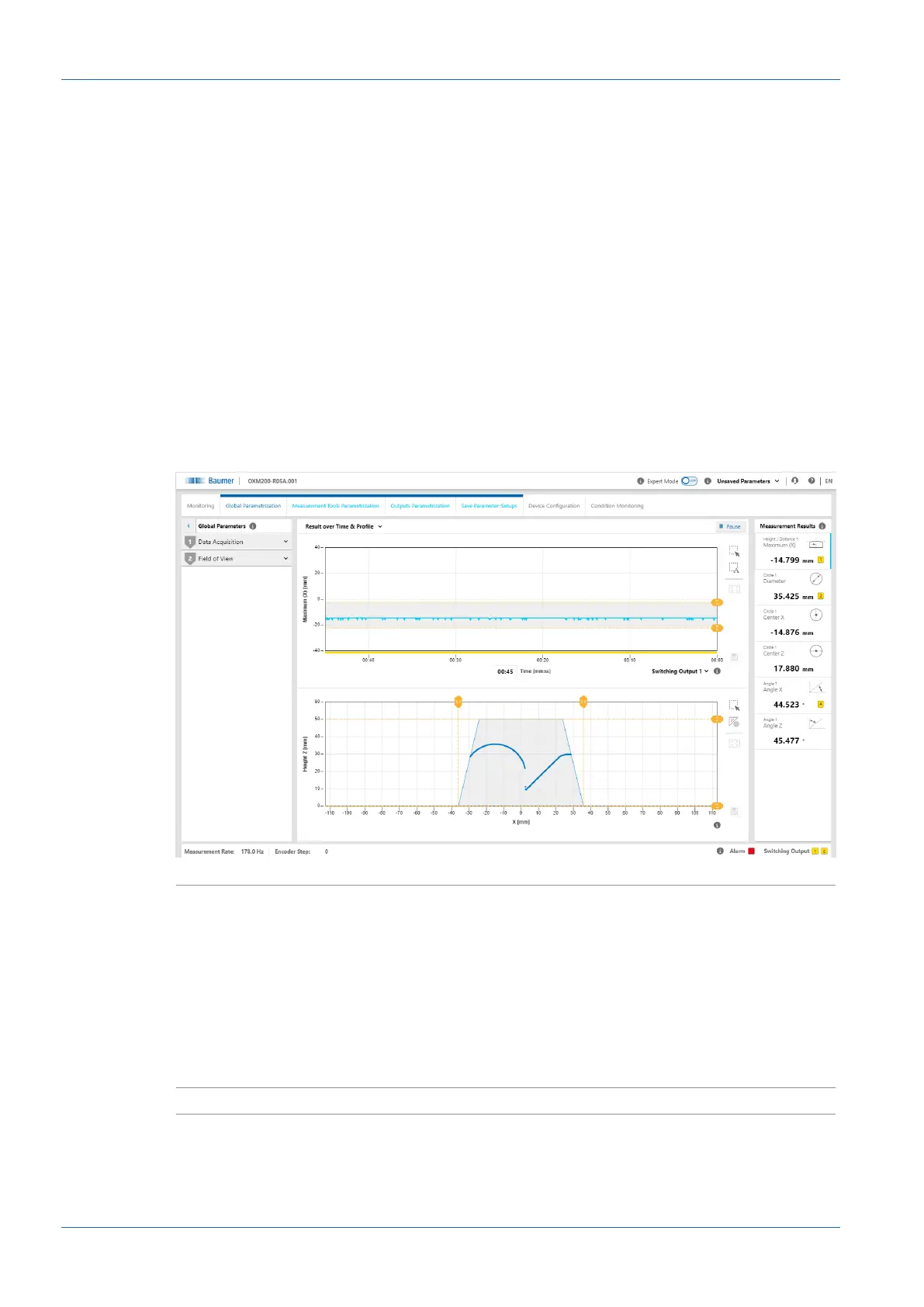Go to Outputs Parametrization tab
Image resolution: width=924 pixels, height=1307 pixels.
pyautogui.click(x=420, y=506)
